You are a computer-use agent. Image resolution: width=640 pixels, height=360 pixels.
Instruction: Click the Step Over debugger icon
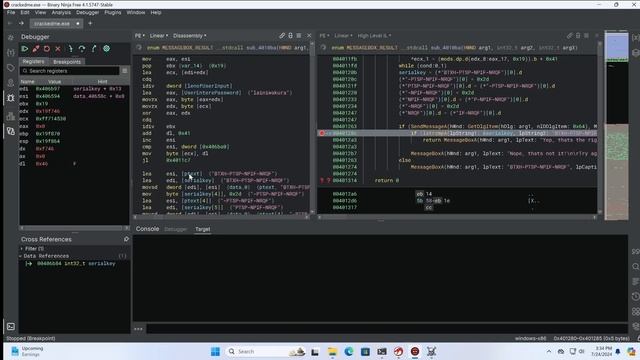pyautogui.click(x=82, y=49)
